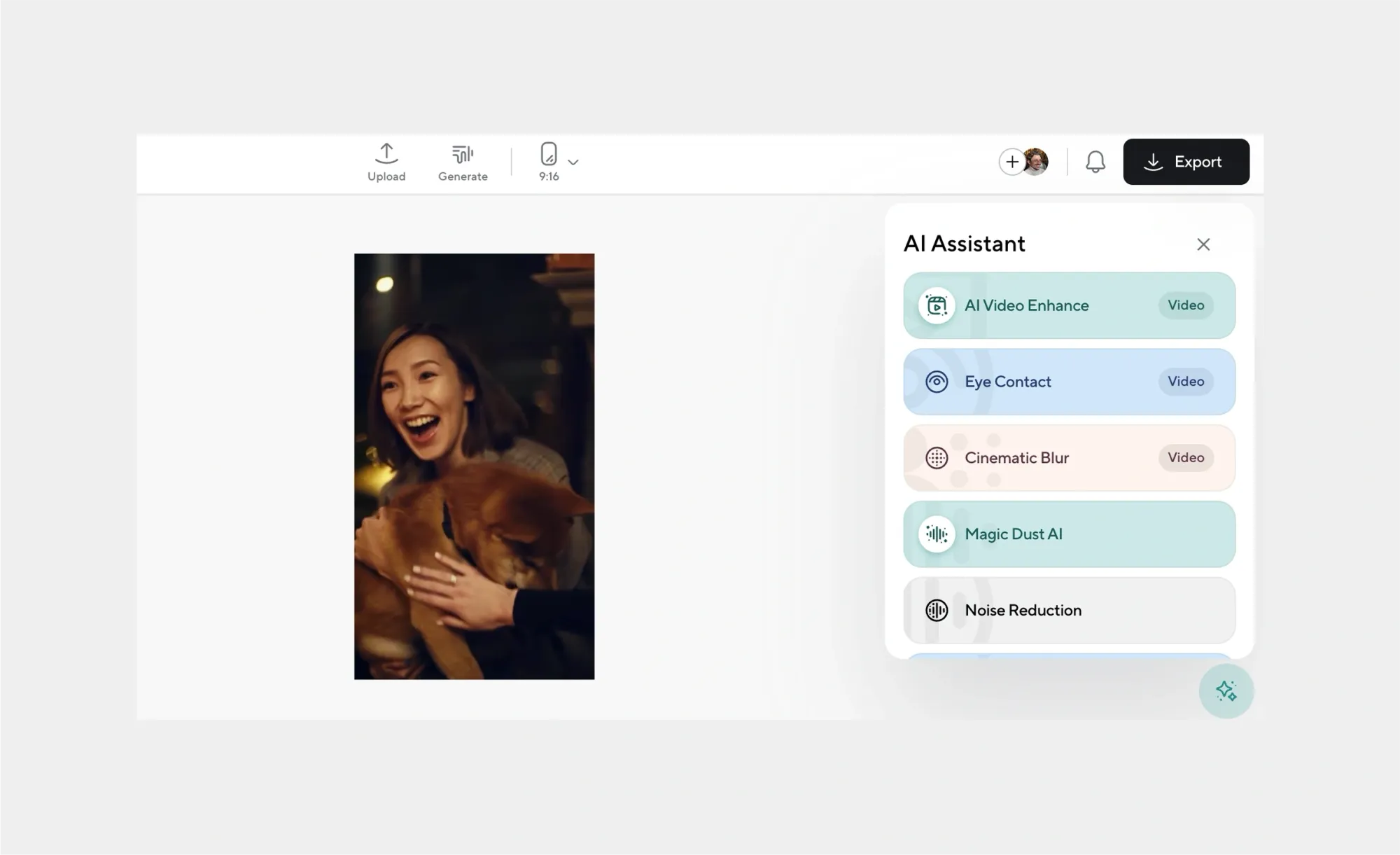Screen dimensions: 1400x855
Task: Click the Magic Dust AI waveform icon
Action: [937, 534]
